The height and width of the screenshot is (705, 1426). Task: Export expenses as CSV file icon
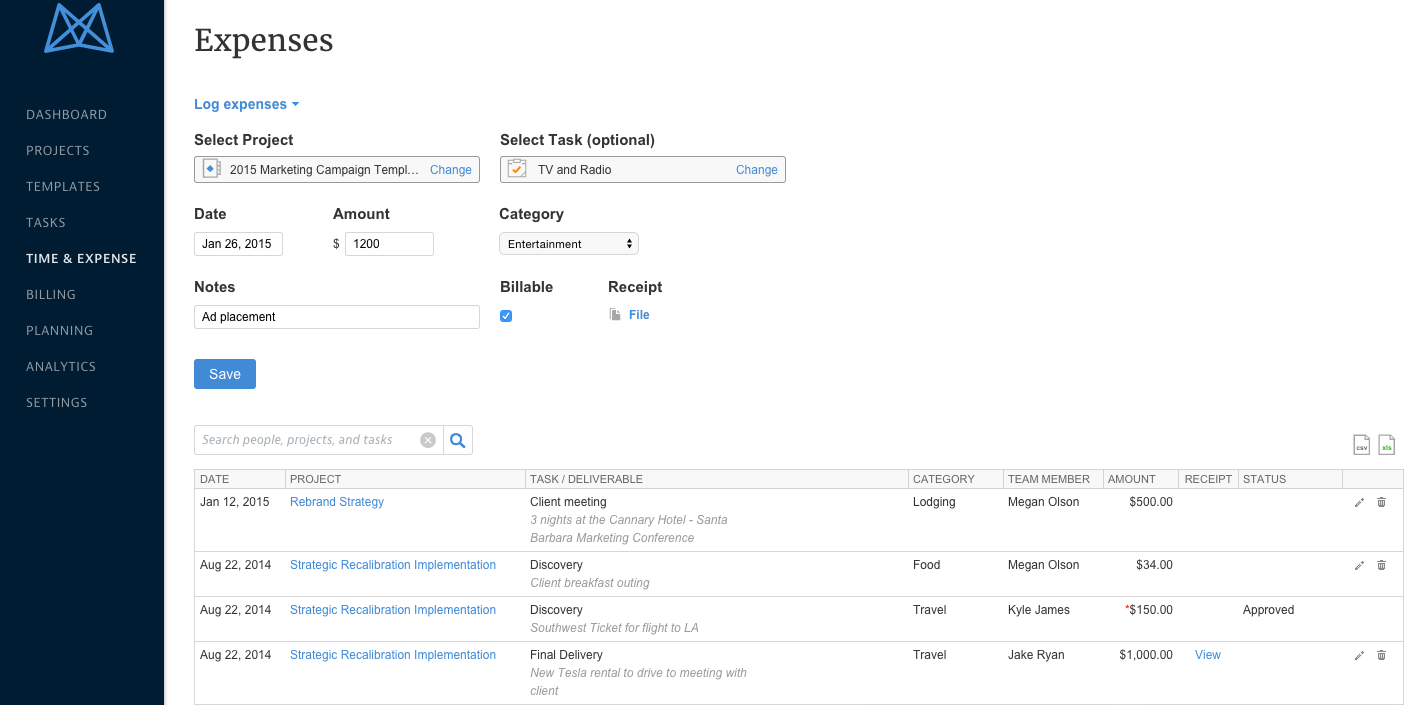pos(1361,445)
